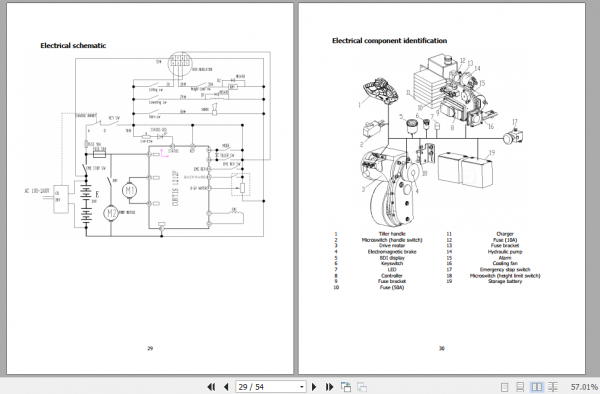Click the emergency stop switch drawing labeled 17
The width and height of the screenshot is (600, 394).
513,137
